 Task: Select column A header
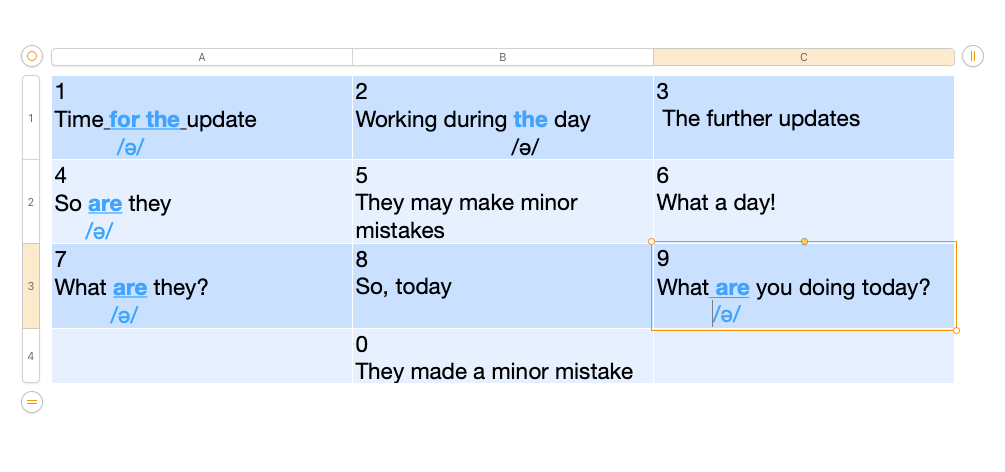[x=202, y=57]
